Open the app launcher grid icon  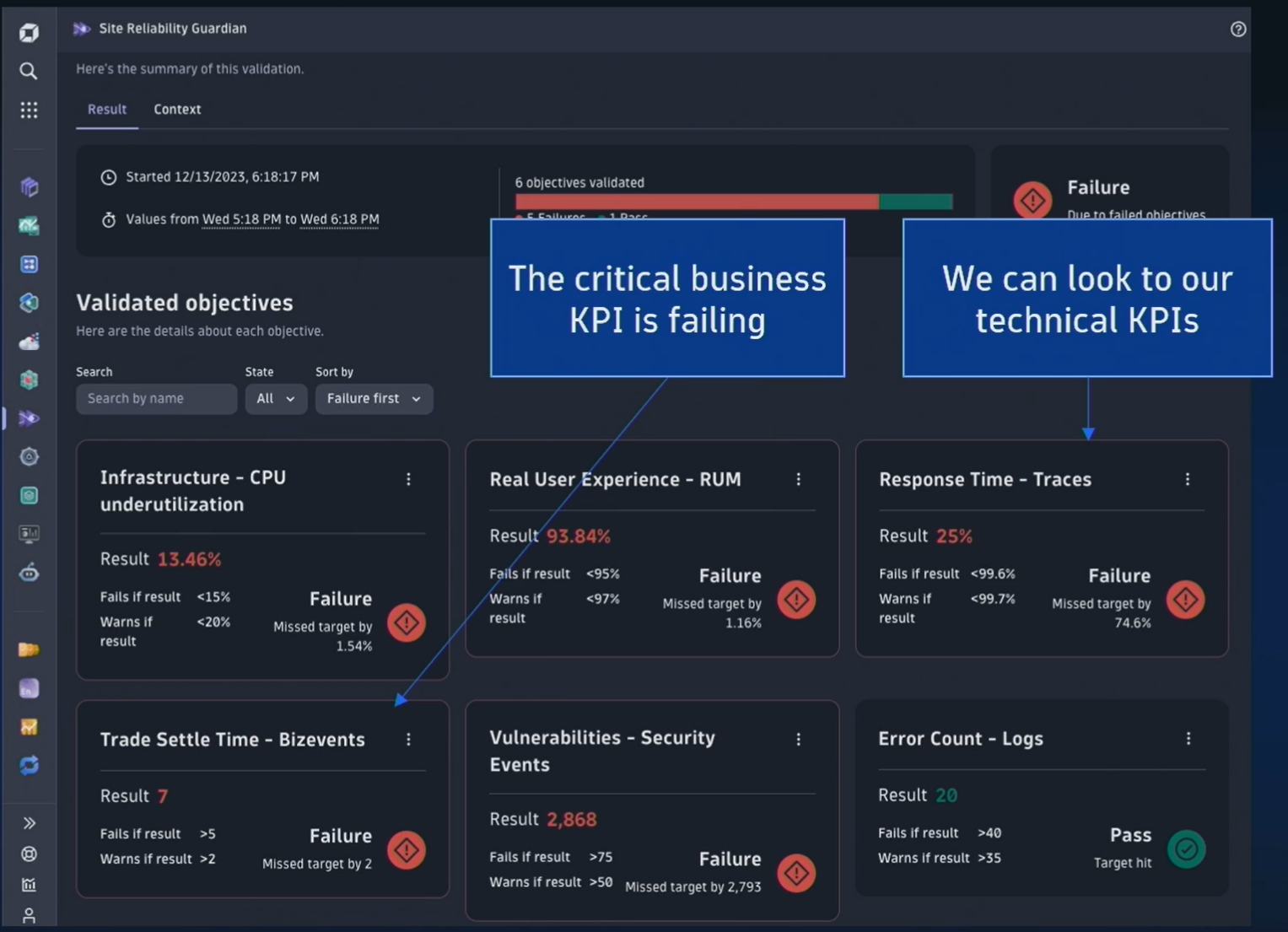point(28,110)
